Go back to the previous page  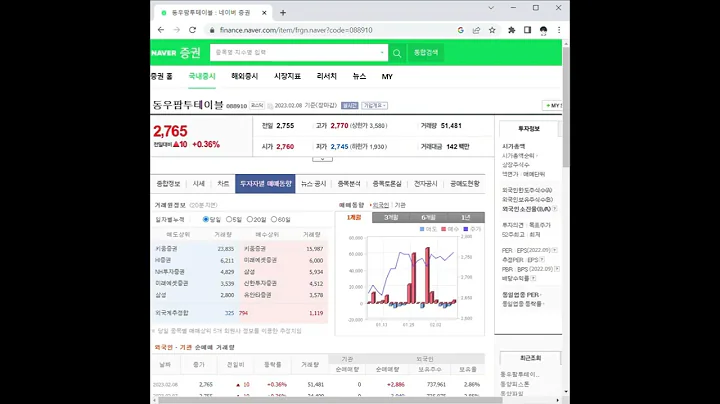pyautogui.click(x=161, y=30)
